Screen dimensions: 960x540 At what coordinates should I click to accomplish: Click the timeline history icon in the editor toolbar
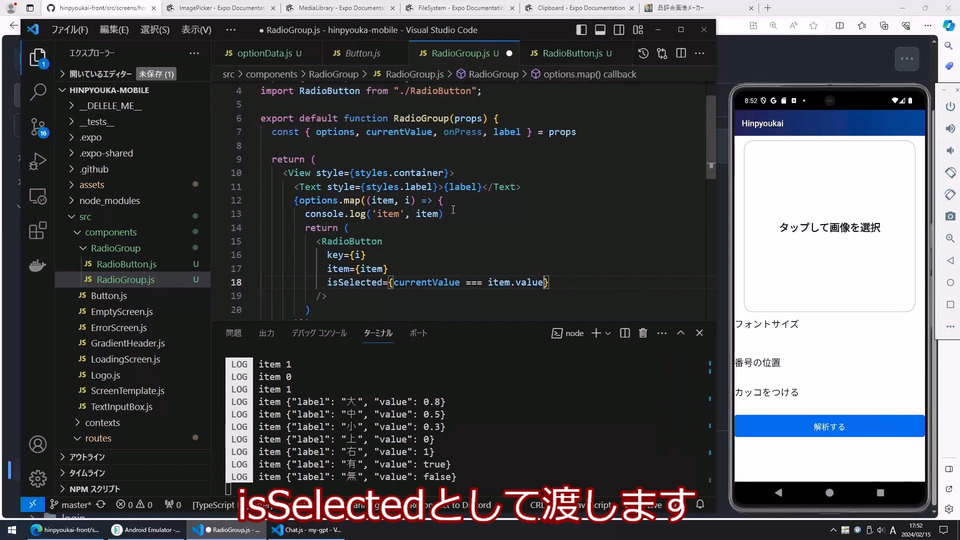pyautogui.click(x=643, y=53)
